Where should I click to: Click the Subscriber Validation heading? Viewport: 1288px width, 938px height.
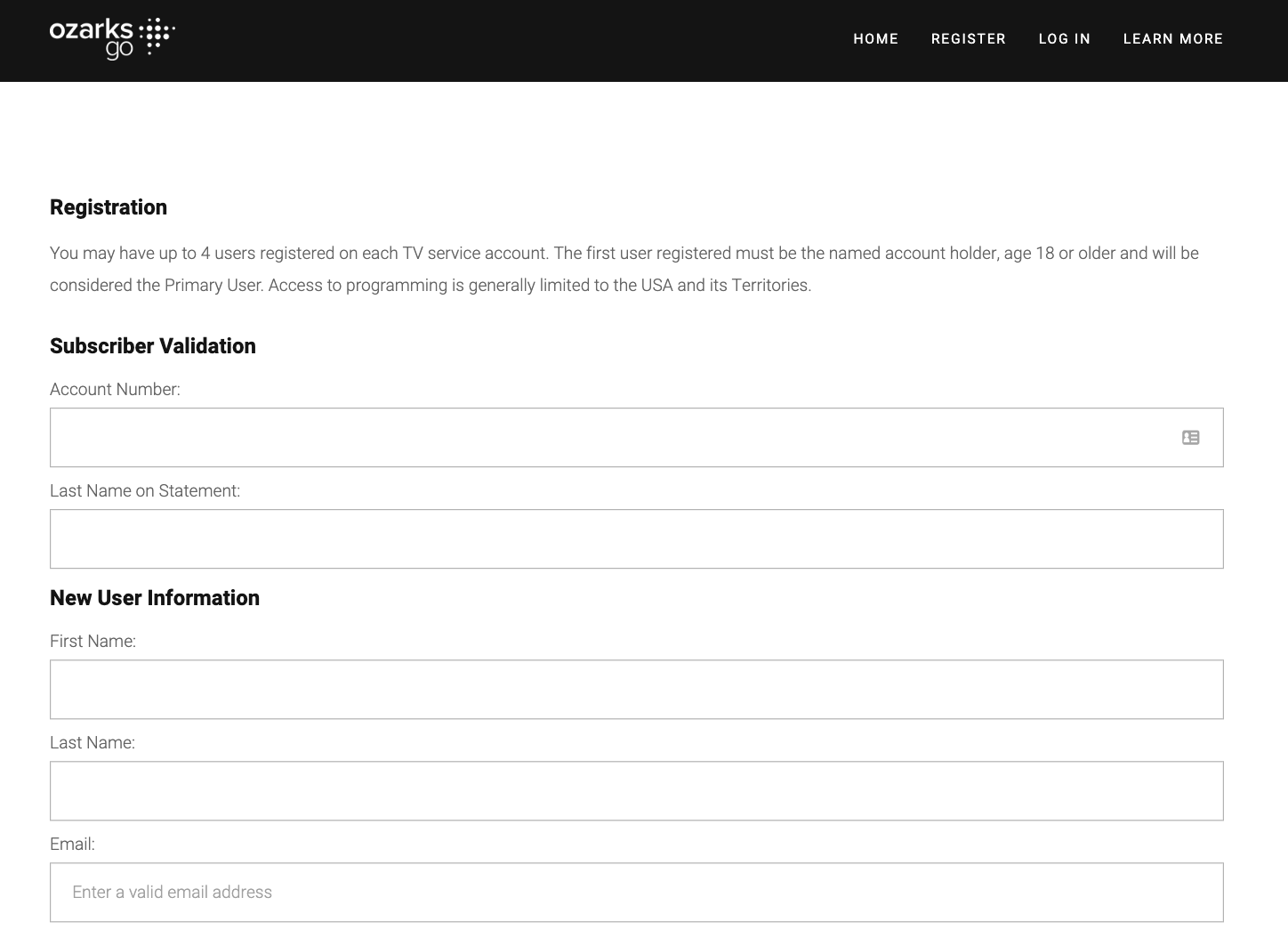pos(153,346)
